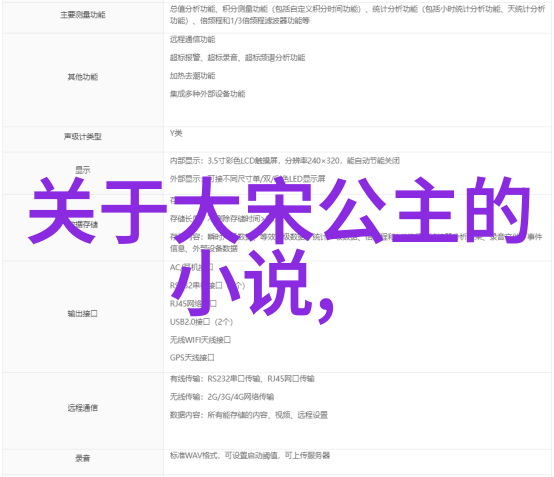554x477 pixels.
Task: Click the 标准WAV格式 description text
Action: click(250, 455)
